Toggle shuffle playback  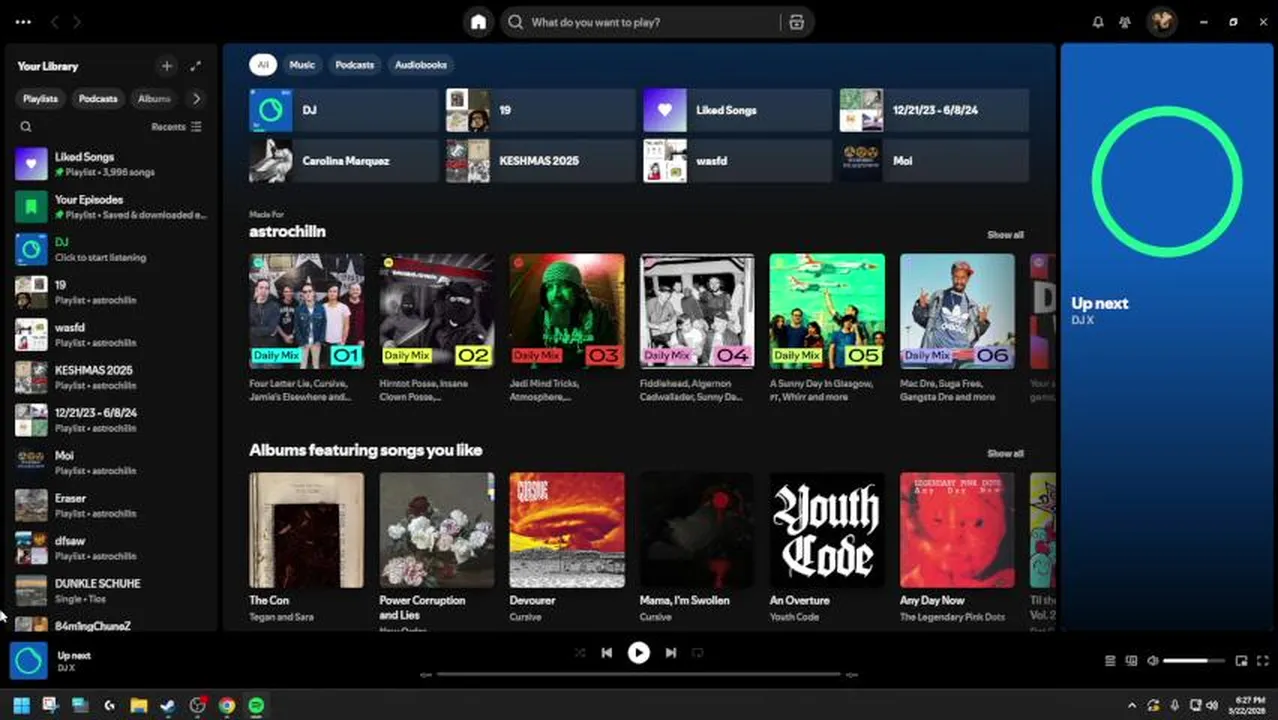pos(580,653)
